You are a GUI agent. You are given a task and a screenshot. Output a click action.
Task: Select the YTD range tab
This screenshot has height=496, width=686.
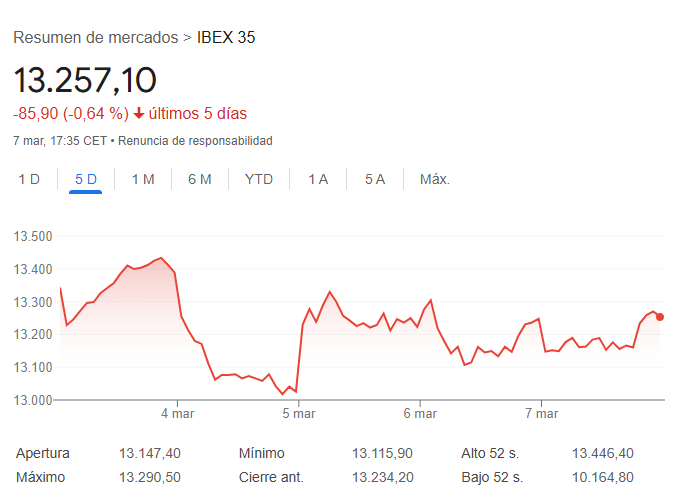(x=259, y=180)
